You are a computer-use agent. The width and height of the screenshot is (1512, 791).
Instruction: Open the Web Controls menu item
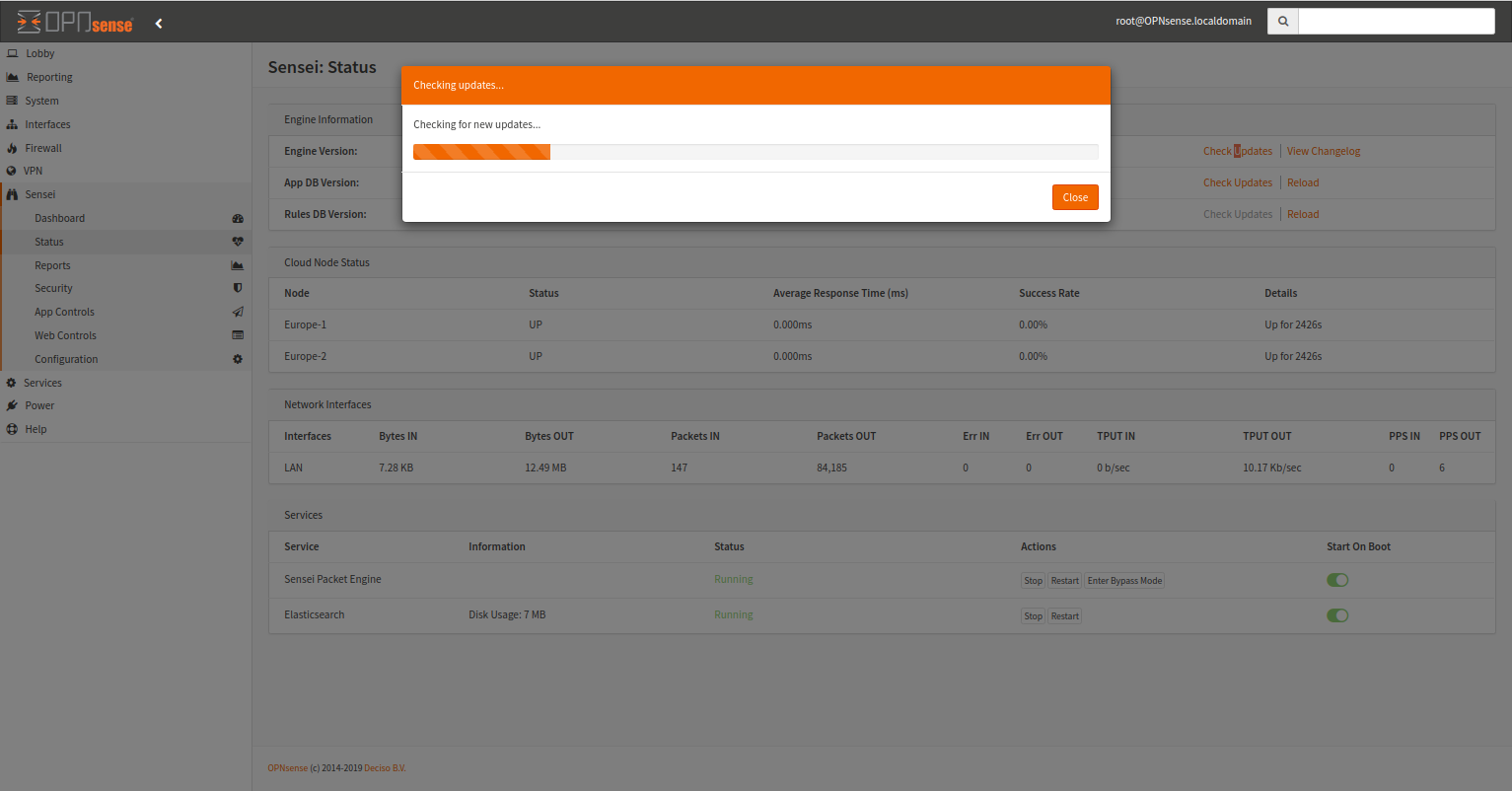65,335
